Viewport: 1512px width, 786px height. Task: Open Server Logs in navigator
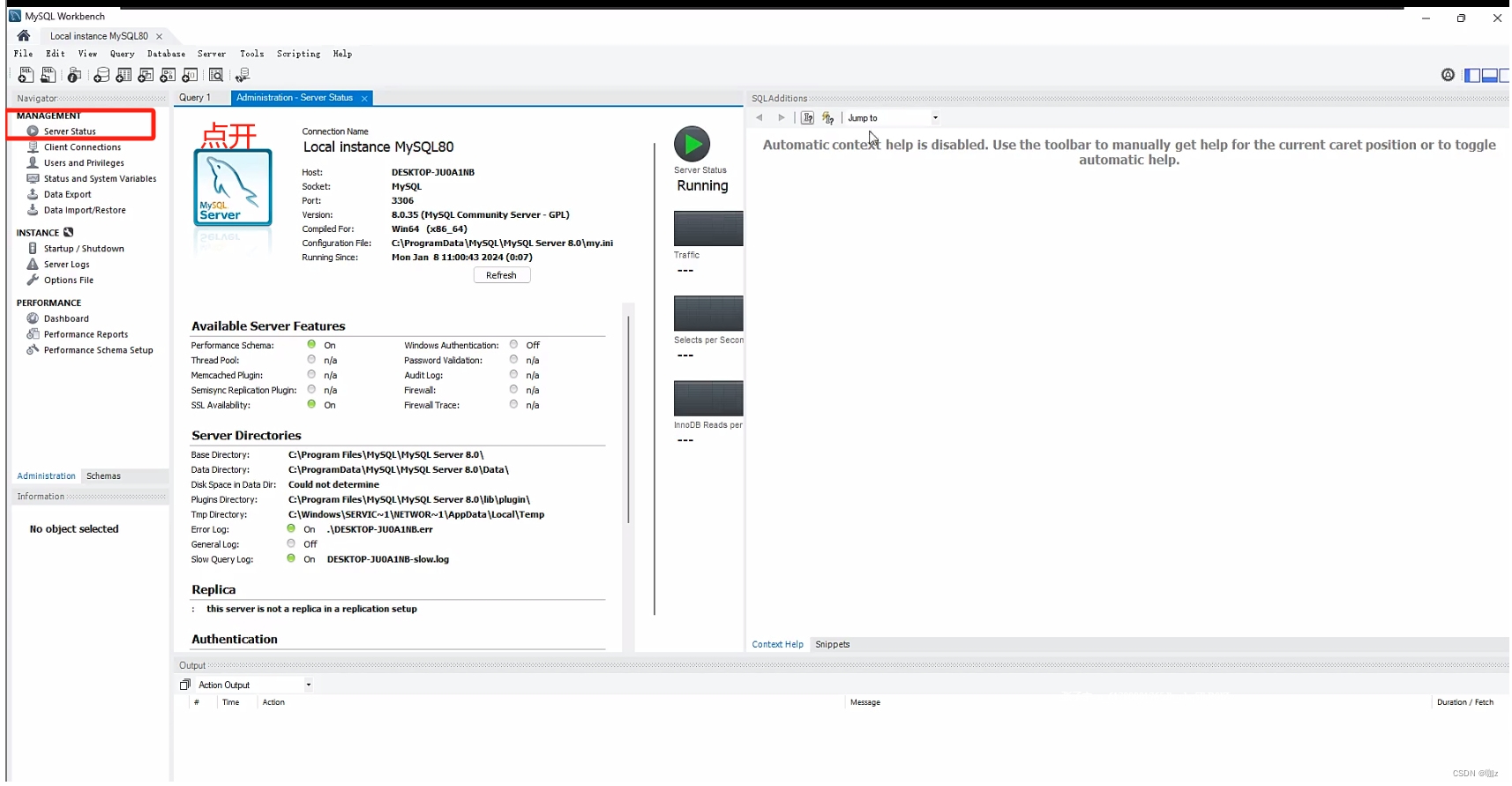coord(66,265)
